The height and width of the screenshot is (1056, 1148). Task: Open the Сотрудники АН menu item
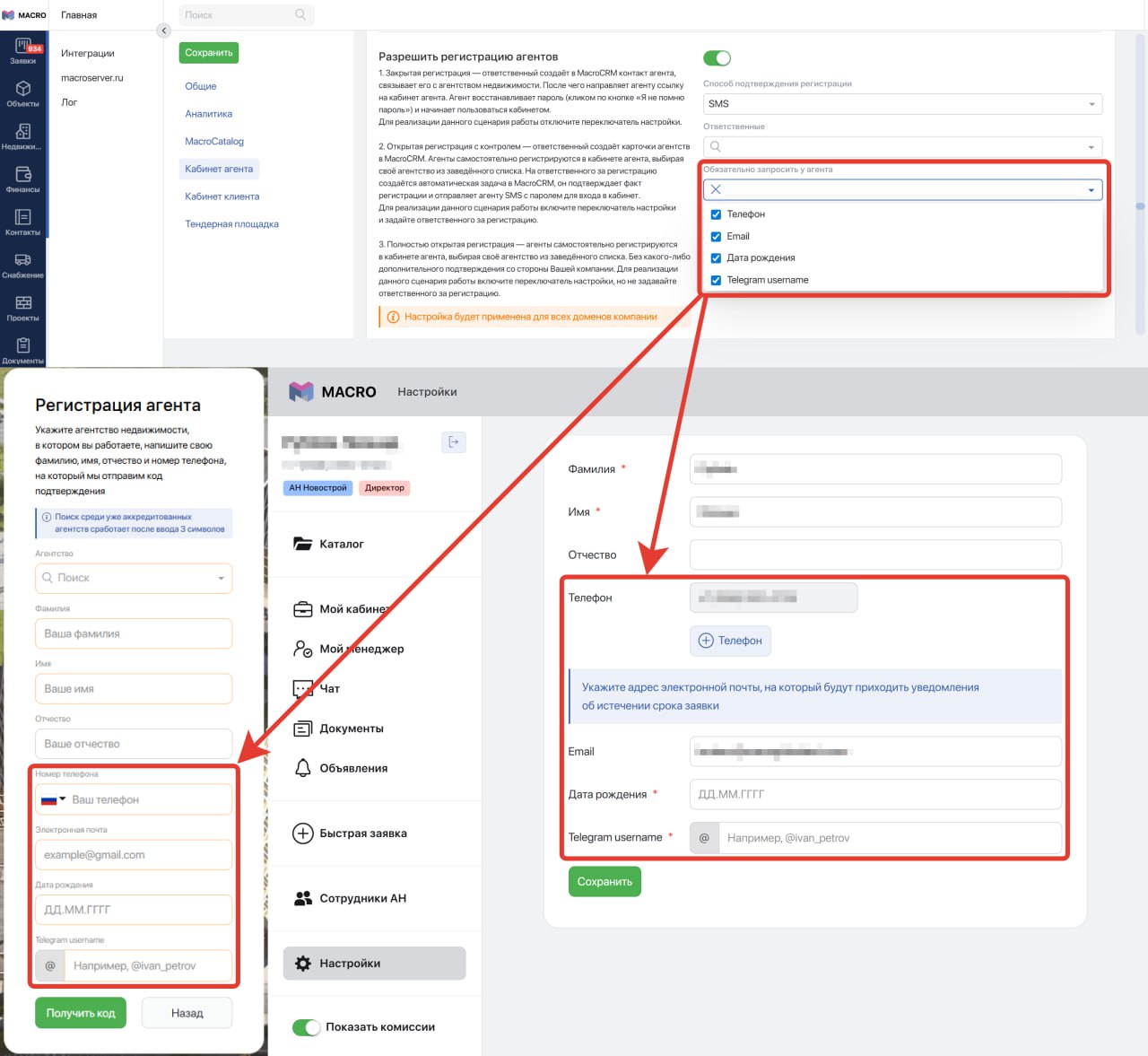[x=362, y=898]
